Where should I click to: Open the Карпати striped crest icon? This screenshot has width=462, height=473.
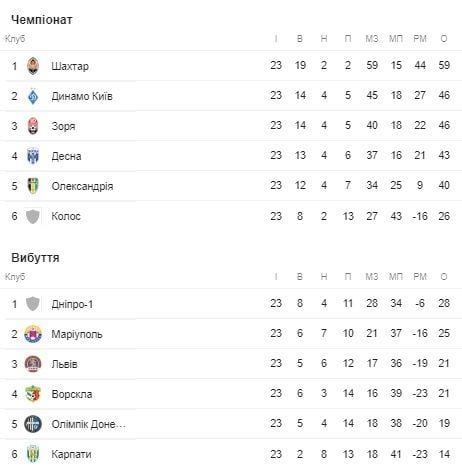pos(33,454)
